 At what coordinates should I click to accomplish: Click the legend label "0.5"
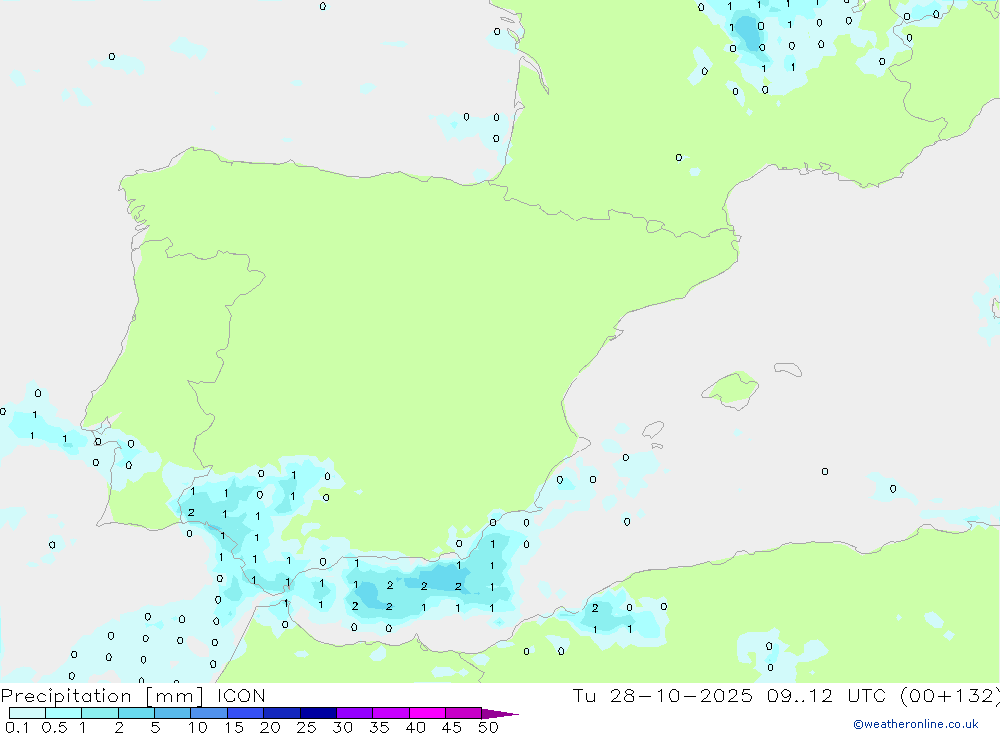pos(54,727)
